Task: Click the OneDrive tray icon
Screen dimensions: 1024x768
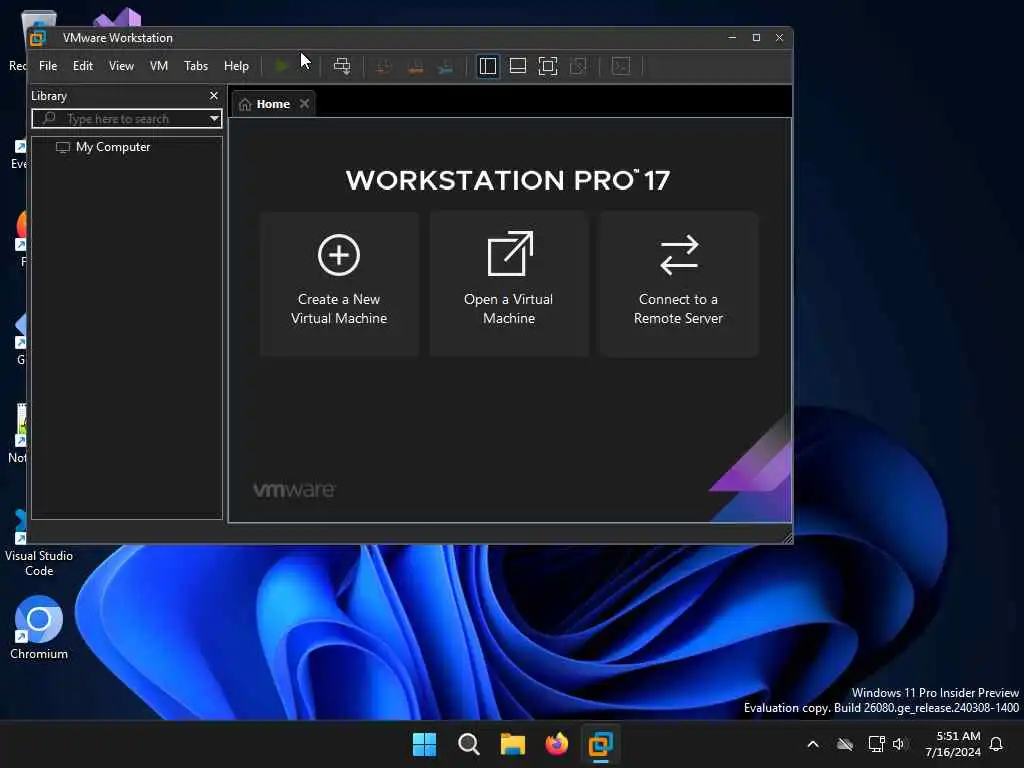Action: [x=845, y=744]
